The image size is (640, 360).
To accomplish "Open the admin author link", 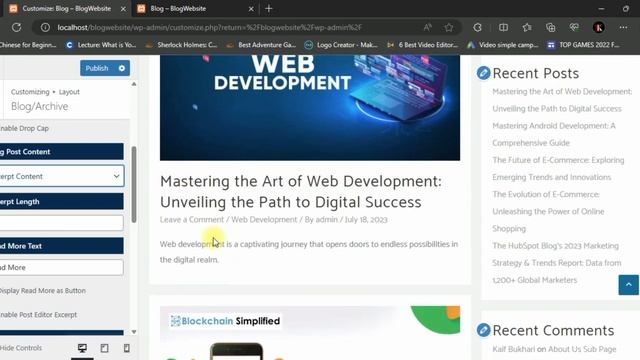I will click(327, 220).
